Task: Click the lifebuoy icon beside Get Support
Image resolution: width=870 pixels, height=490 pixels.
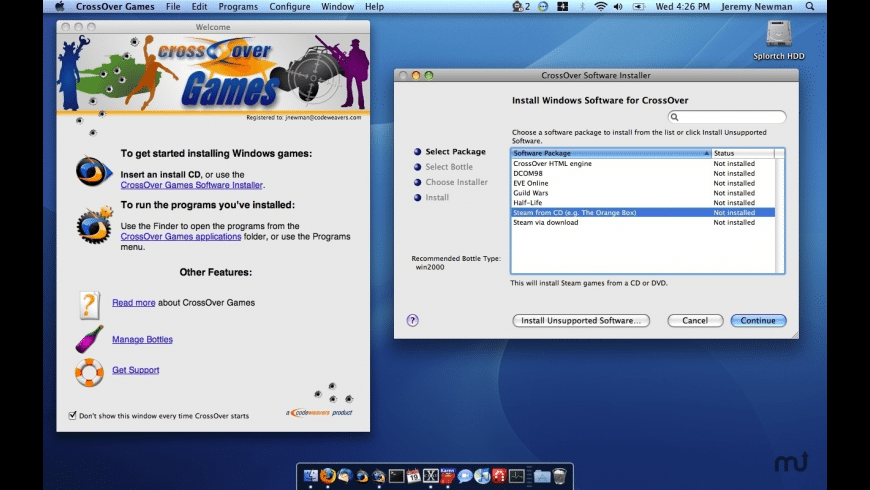Action: pos(89,371)
